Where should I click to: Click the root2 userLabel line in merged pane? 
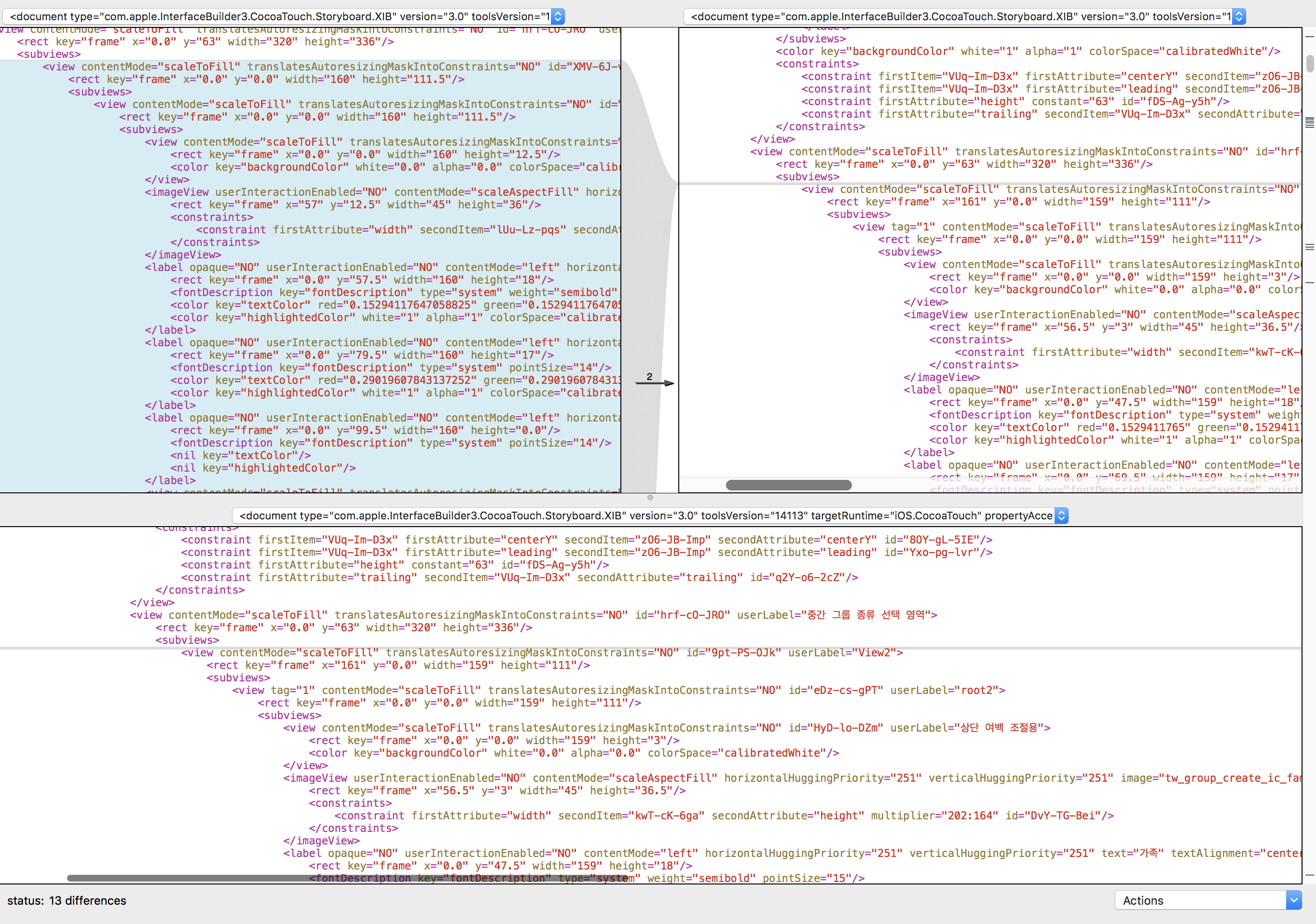[x=618, y=690]
